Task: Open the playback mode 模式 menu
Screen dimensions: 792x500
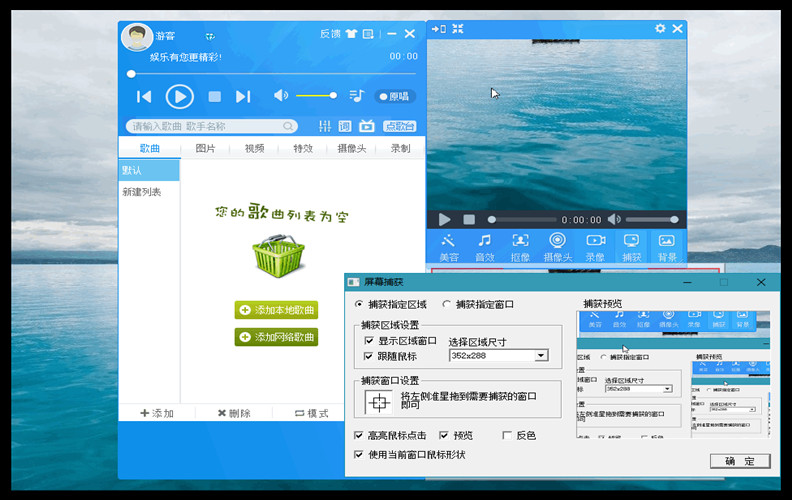Action: point(311,413)
